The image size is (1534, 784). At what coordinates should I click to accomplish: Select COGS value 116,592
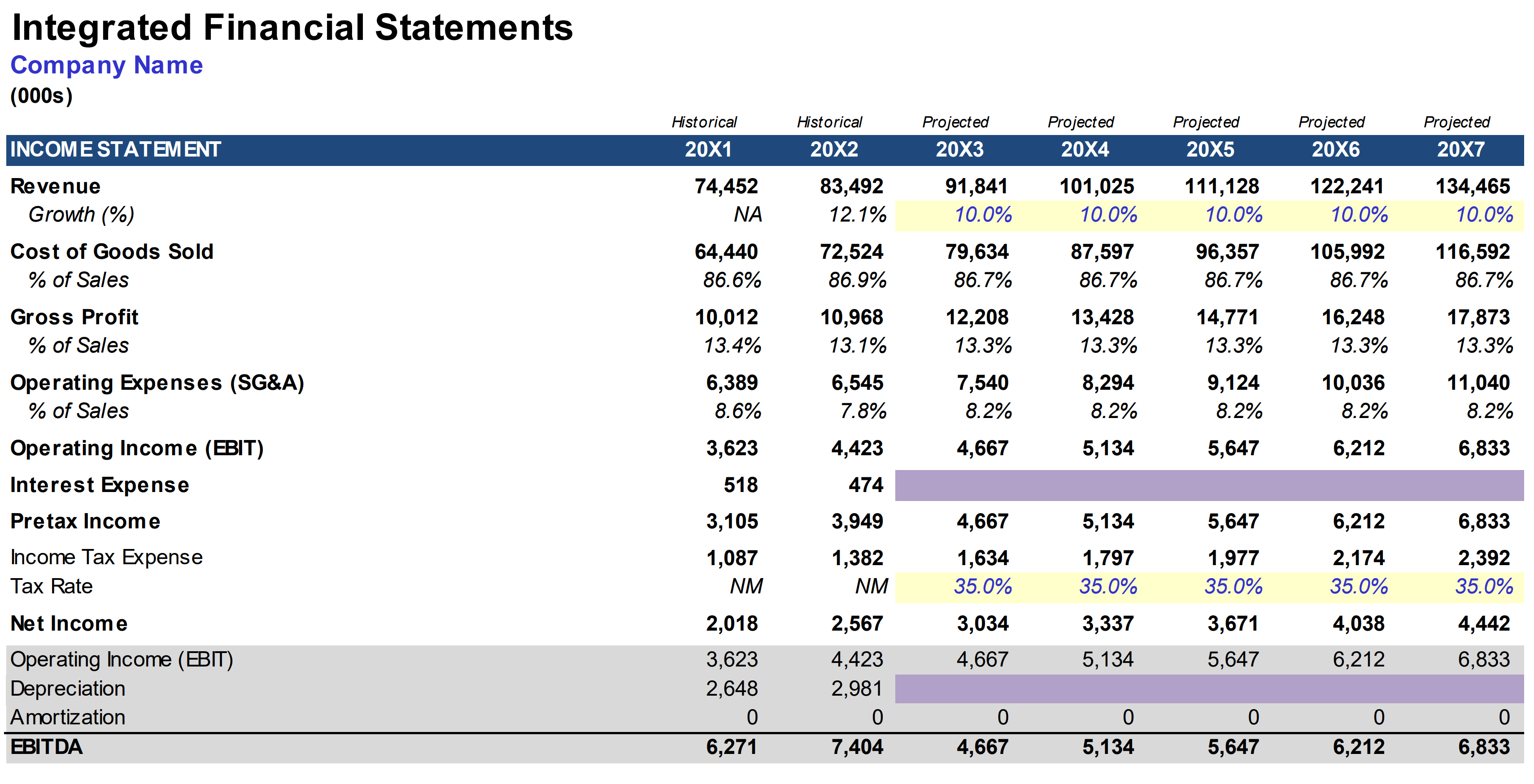pyautogui.click(x=1472, y=252)
